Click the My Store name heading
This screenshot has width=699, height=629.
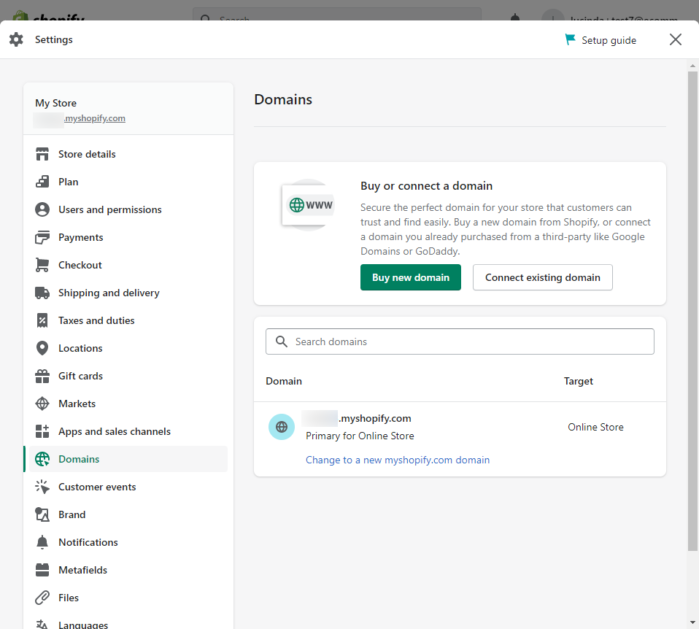(x=56, y=103)
